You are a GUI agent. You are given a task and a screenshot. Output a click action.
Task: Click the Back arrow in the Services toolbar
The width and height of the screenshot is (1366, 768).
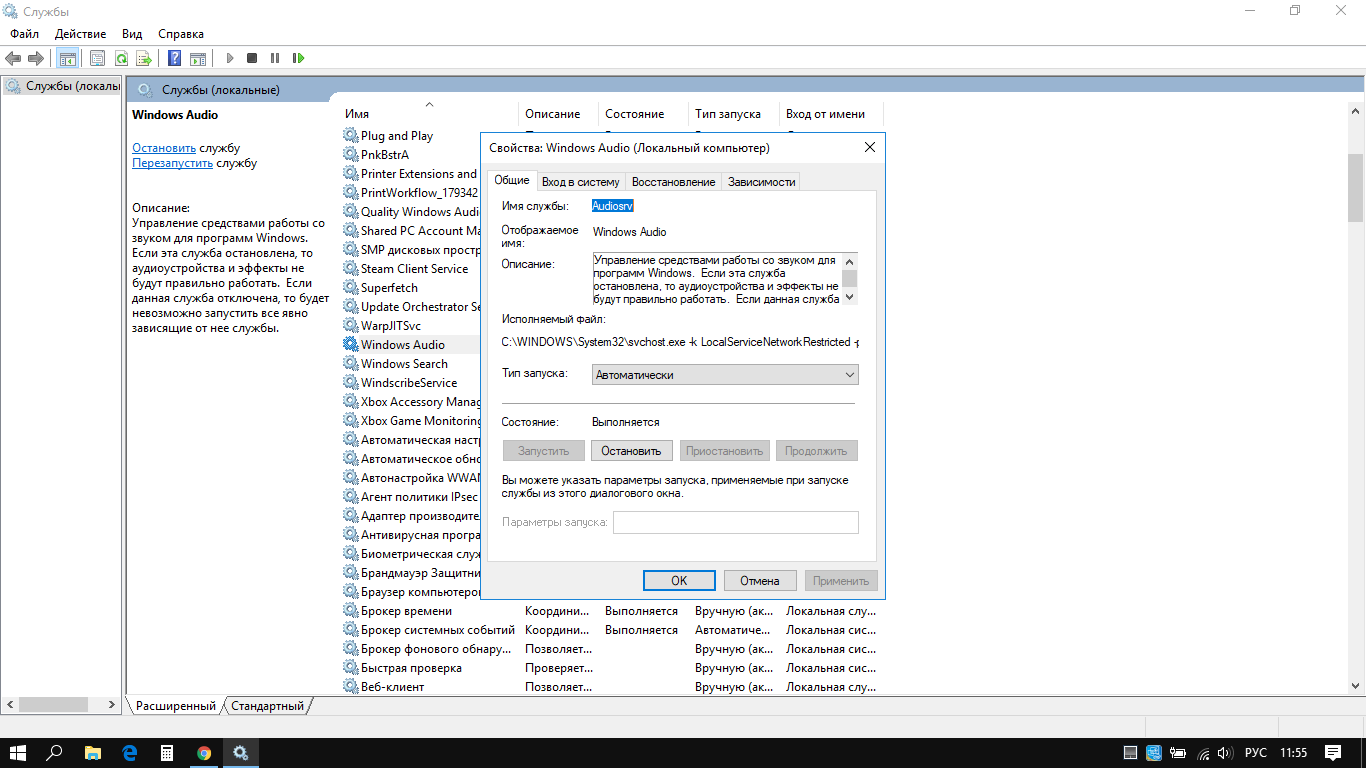13,59
